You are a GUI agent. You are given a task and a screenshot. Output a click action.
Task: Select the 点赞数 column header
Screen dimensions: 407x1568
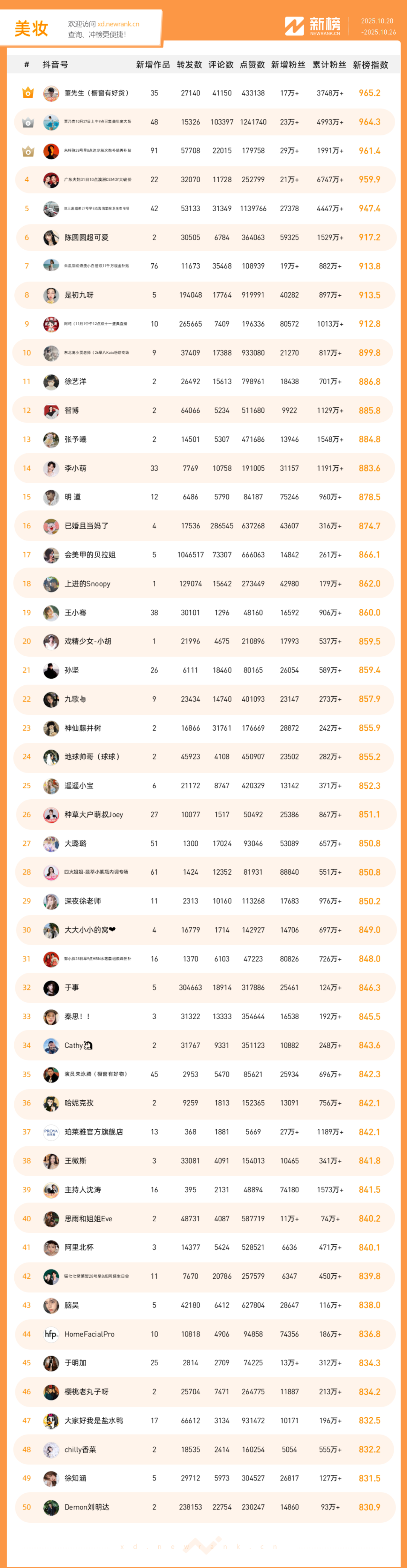(x=252, y=65)
